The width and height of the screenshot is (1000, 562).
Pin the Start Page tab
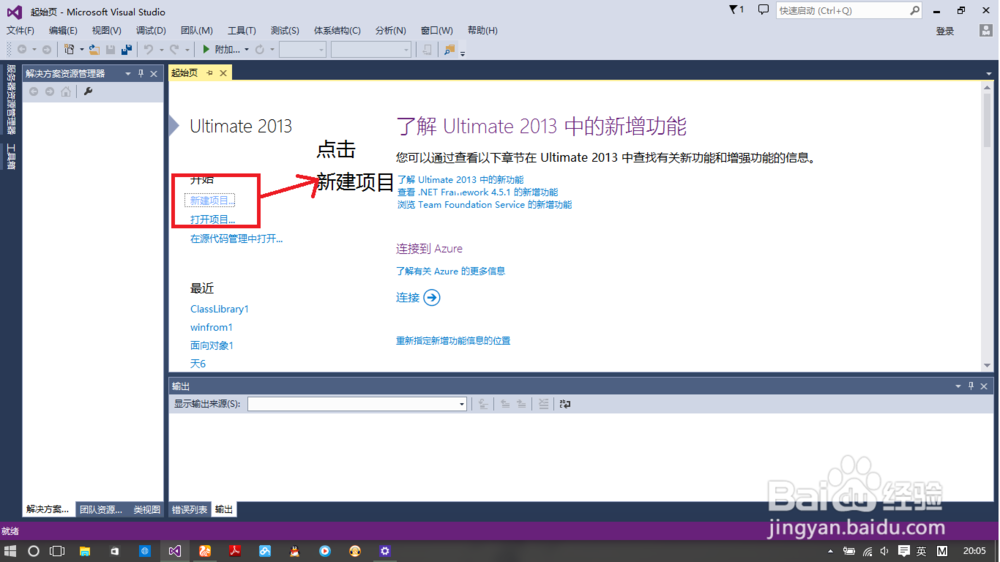coord(209,73)
